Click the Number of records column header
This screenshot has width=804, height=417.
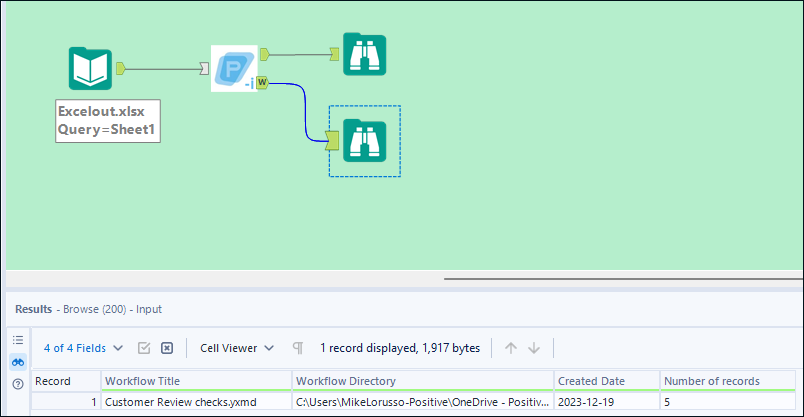coord(728,381)
